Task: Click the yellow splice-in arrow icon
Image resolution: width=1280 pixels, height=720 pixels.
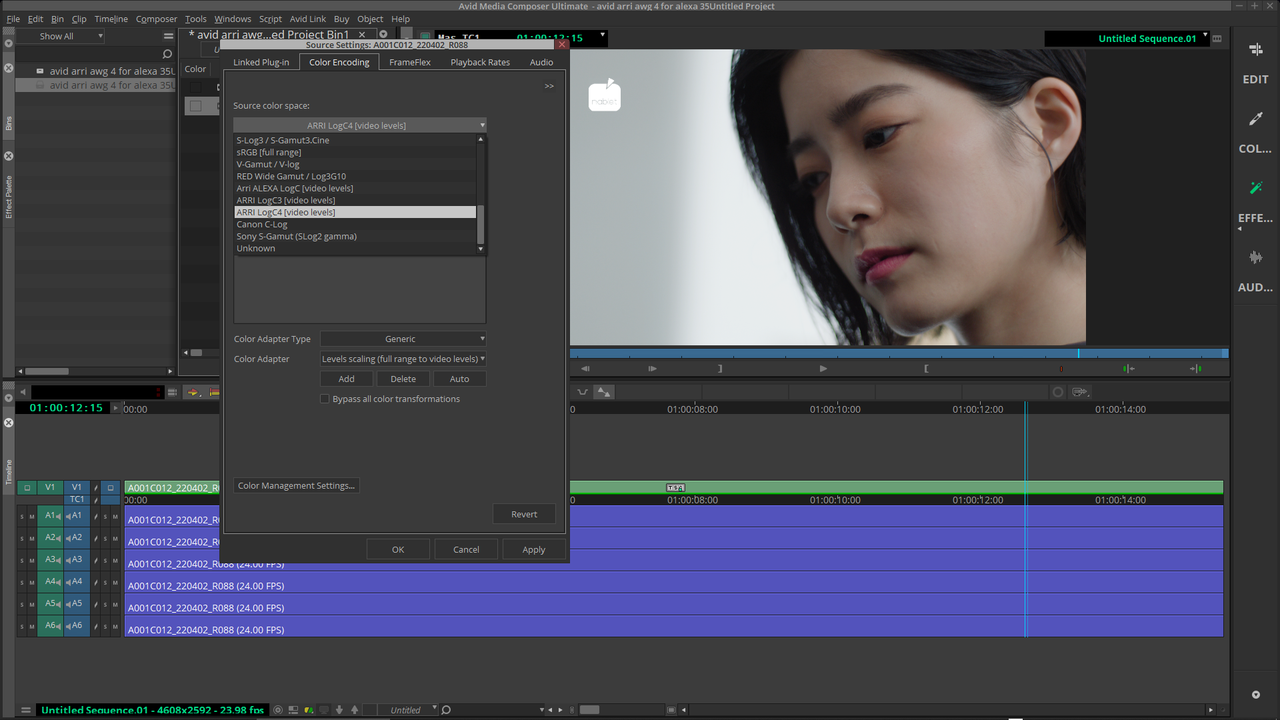Action: point(193,392)
